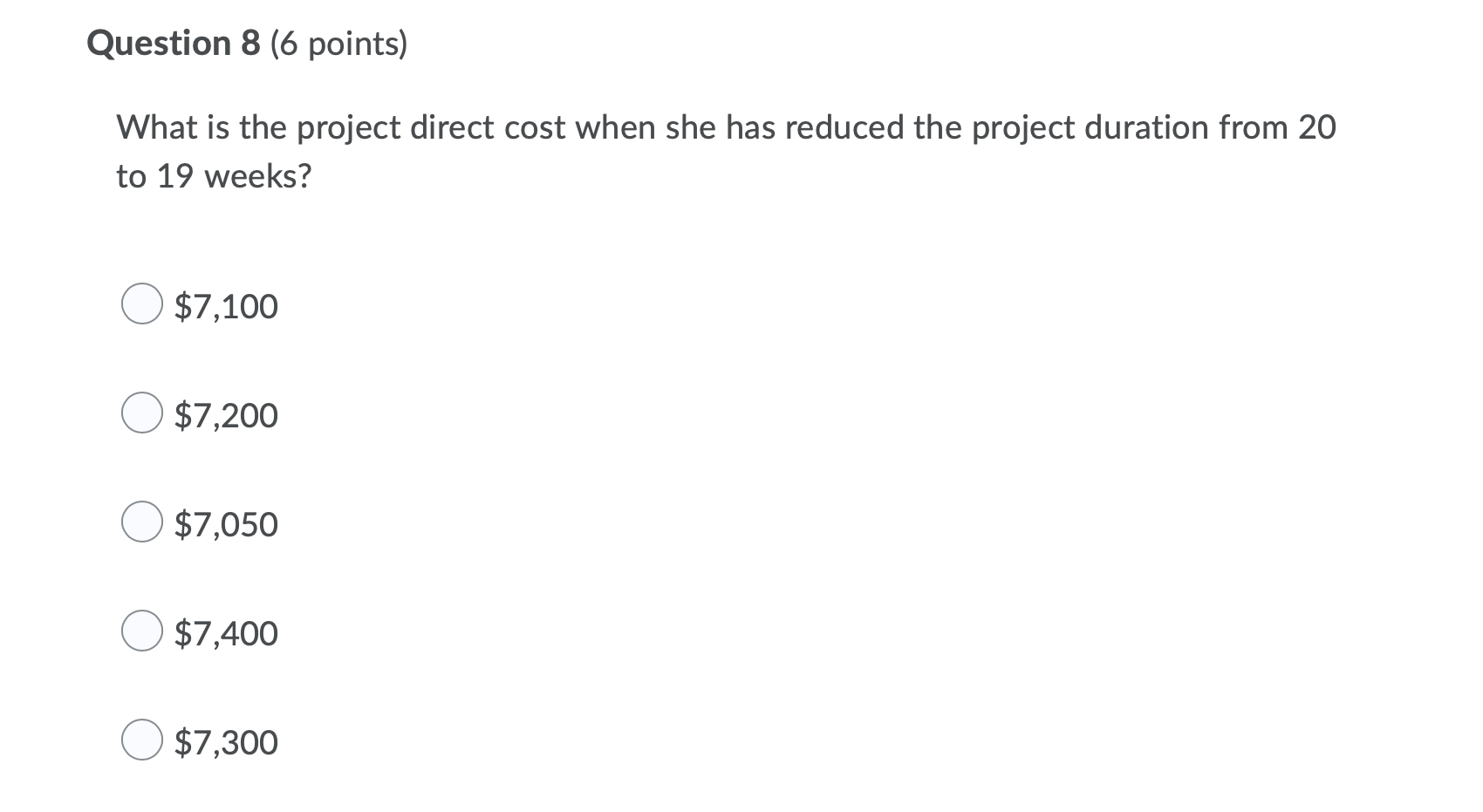Click the $7,400 answer label
The height and width of the screenshot is (812, 1483).
(226, 633)
